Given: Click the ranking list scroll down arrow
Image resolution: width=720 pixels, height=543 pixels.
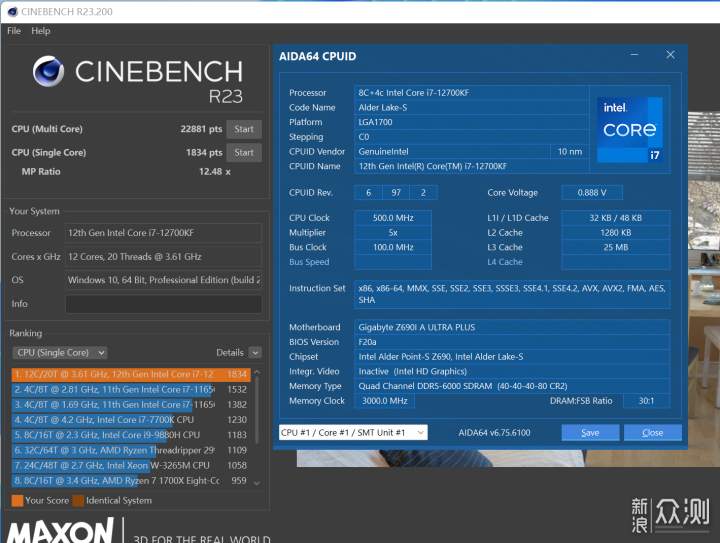Looking at the screenshot, I should (257, 483).
